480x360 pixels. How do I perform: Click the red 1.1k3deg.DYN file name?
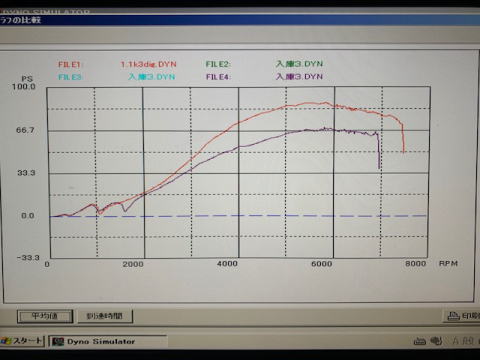[148, 64]
